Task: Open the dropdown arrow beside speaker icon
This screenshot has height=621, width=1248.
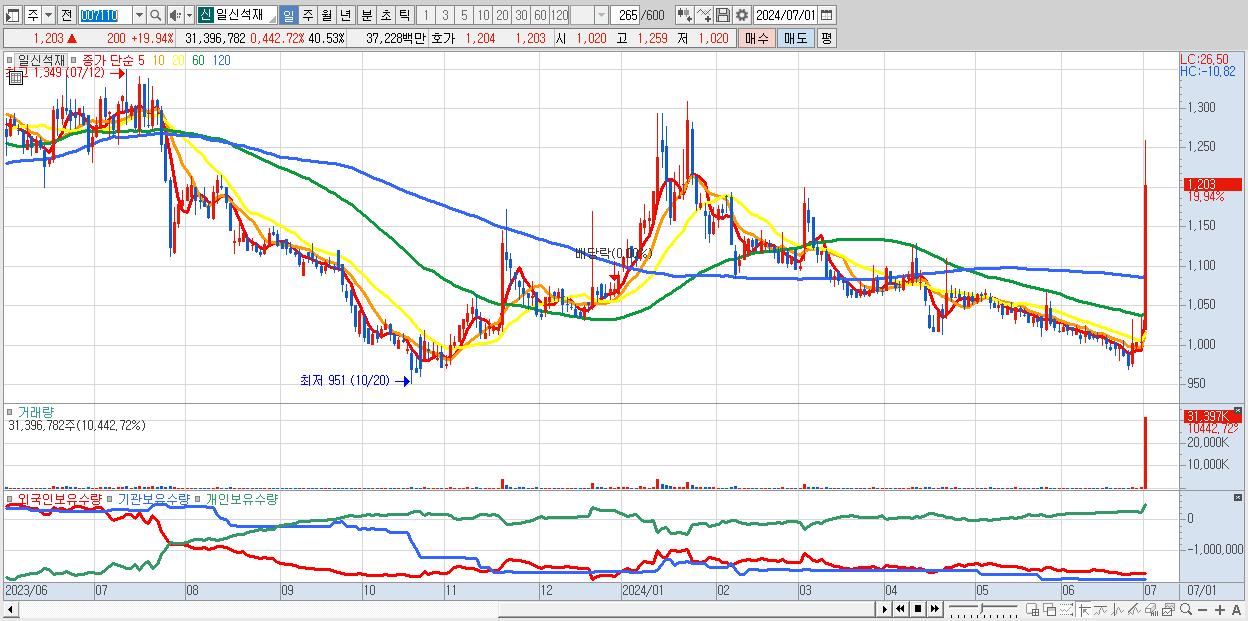Action: tap(189, 15)
